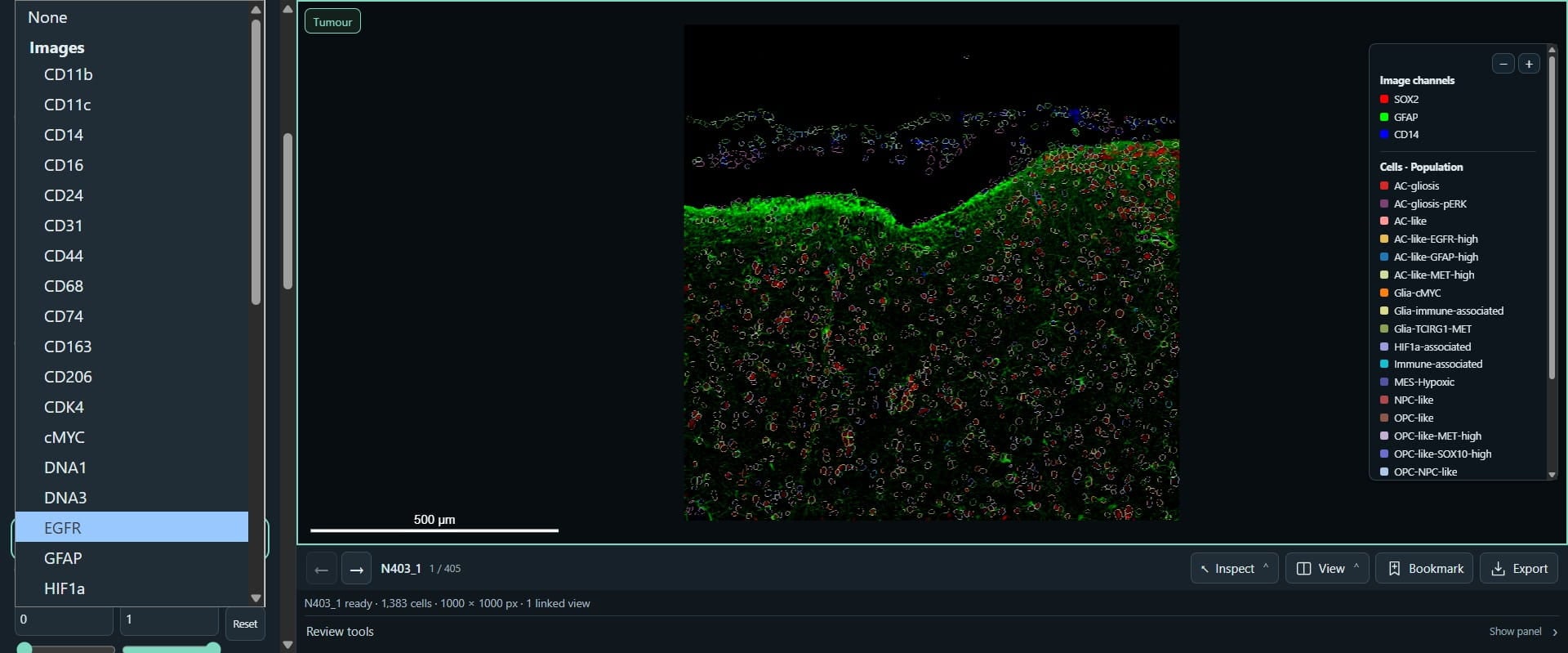
Task: Bookmark the current image
Action: point(1425,569)
